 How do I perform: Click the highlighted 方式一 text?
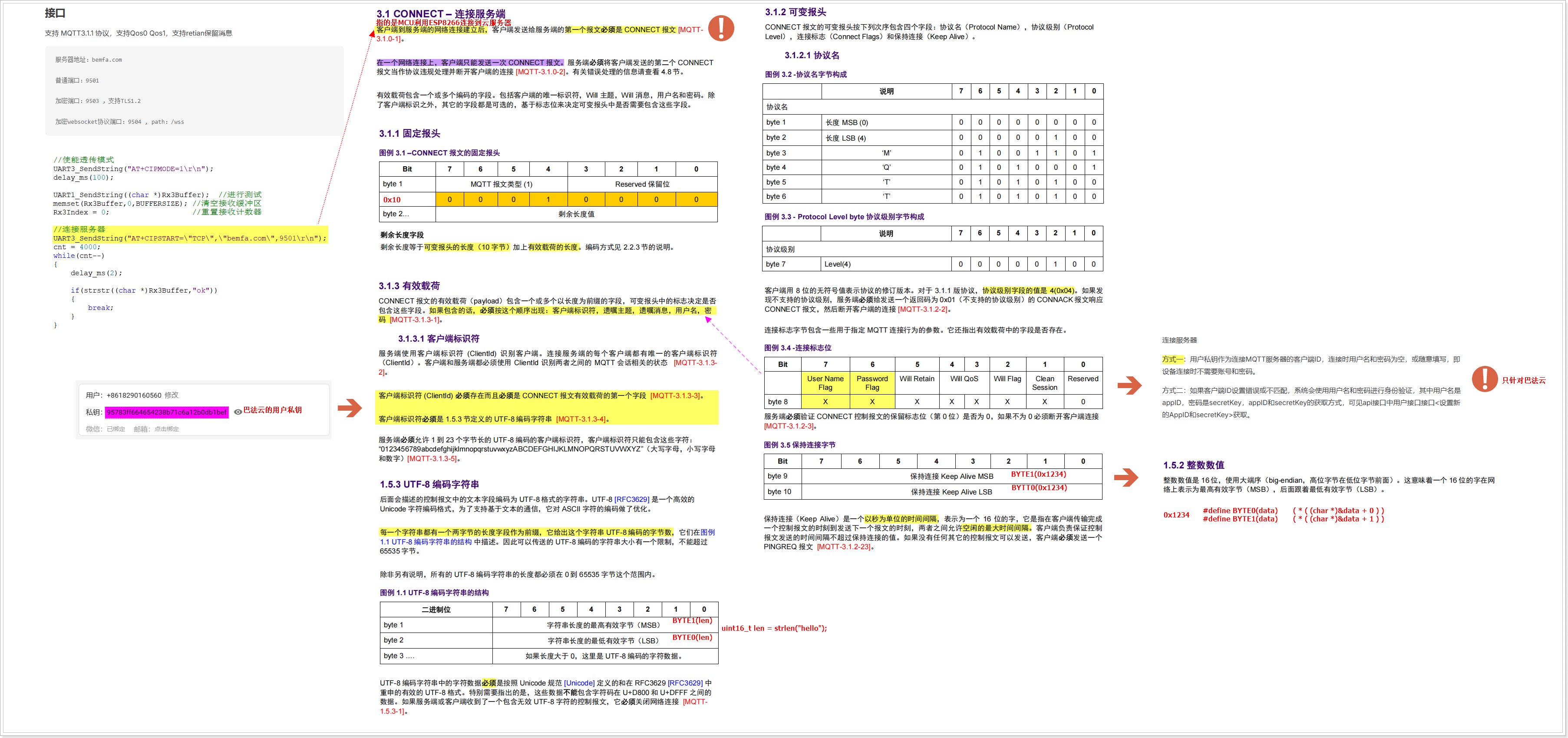coord(1172,359)
